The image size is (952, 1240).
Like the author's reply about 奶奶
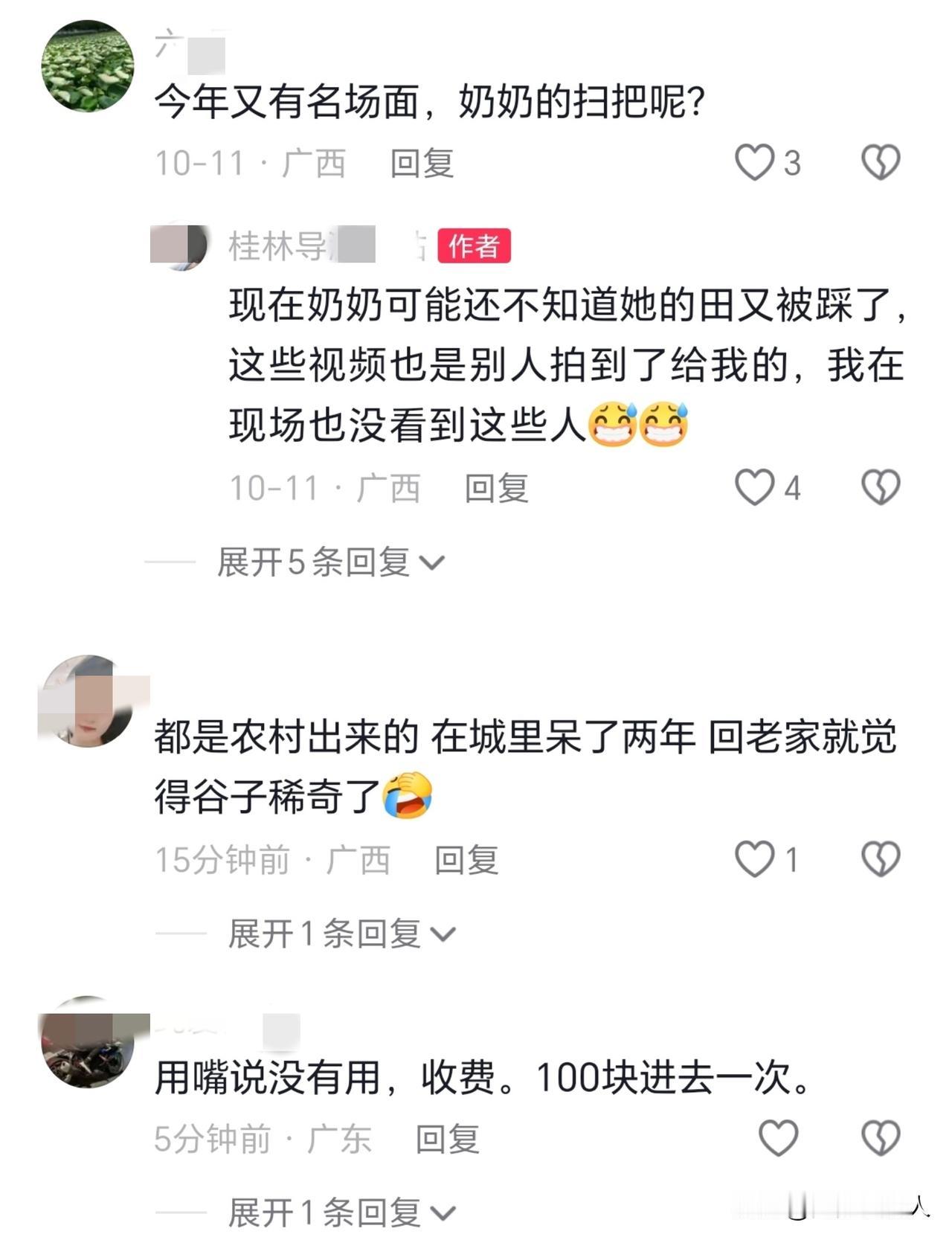coord(755,487)
